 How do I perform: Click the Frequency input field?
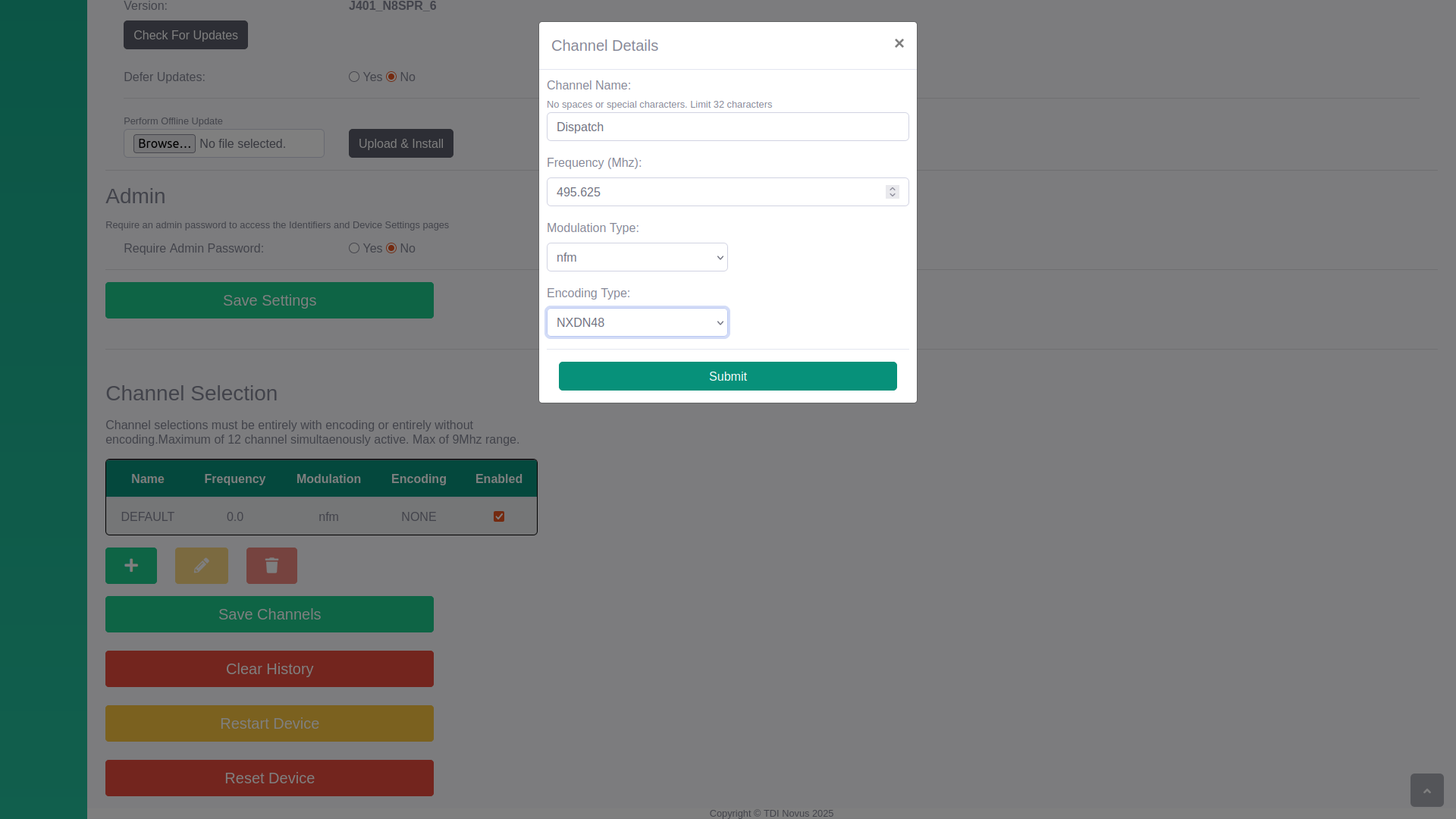pos(713,192)
